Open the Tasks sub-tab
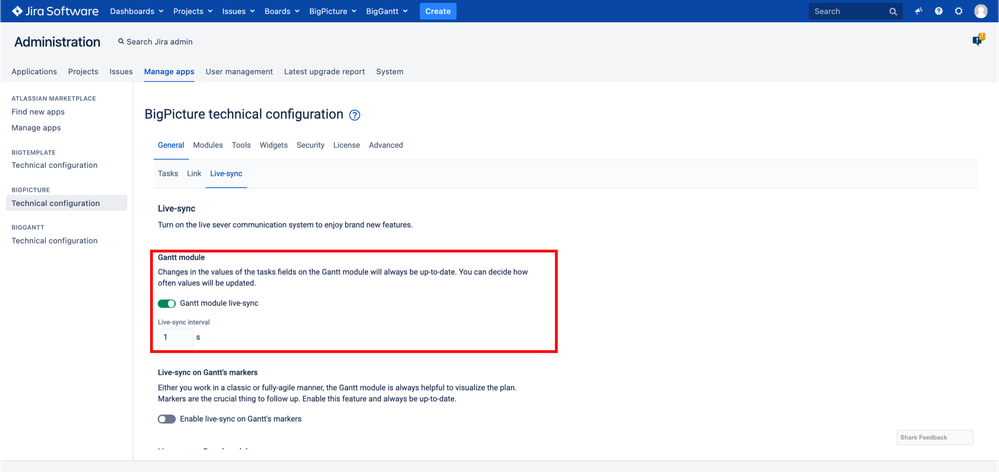This screenshot has height=472, width=999. pyautogui.click(x=168, y=173)
